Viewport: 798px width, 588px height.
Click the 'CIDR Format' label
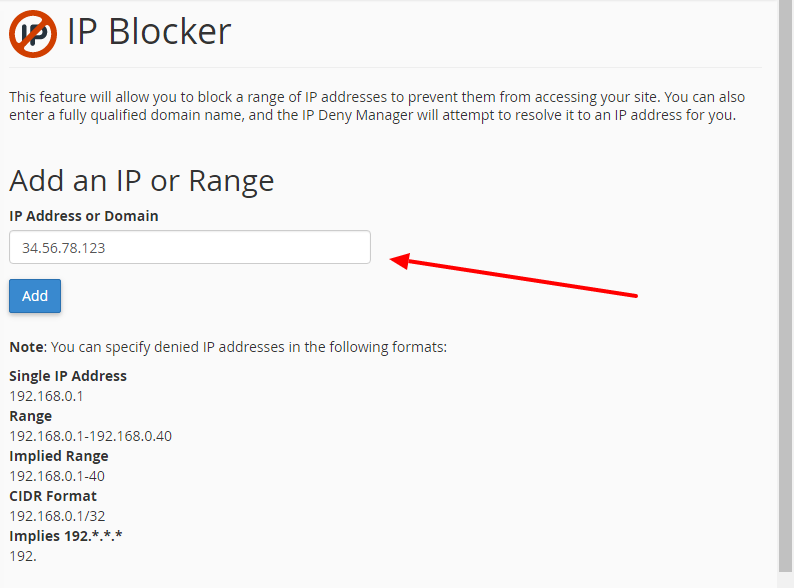pyautogui.click(x=53, y=496)
